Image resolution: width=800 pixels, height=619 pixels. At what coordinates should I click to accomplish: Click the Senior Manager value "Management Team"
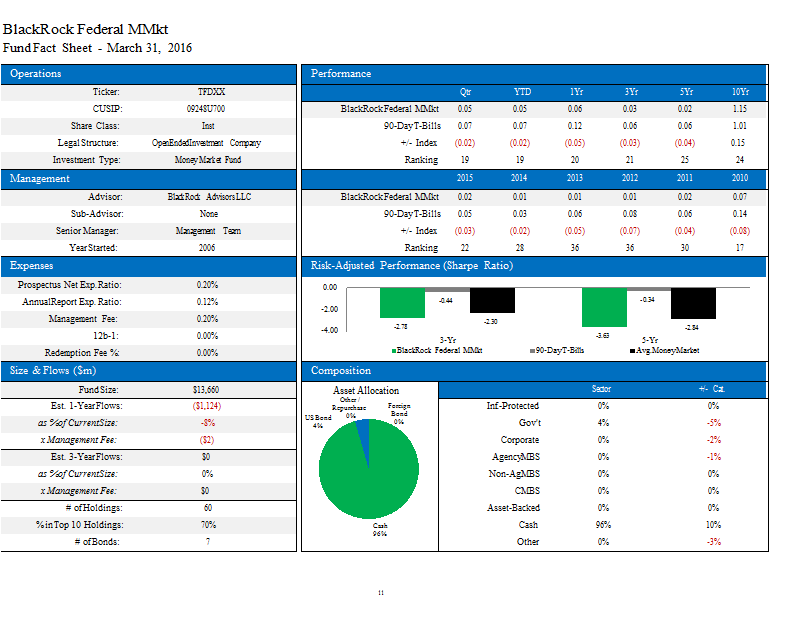208,231
